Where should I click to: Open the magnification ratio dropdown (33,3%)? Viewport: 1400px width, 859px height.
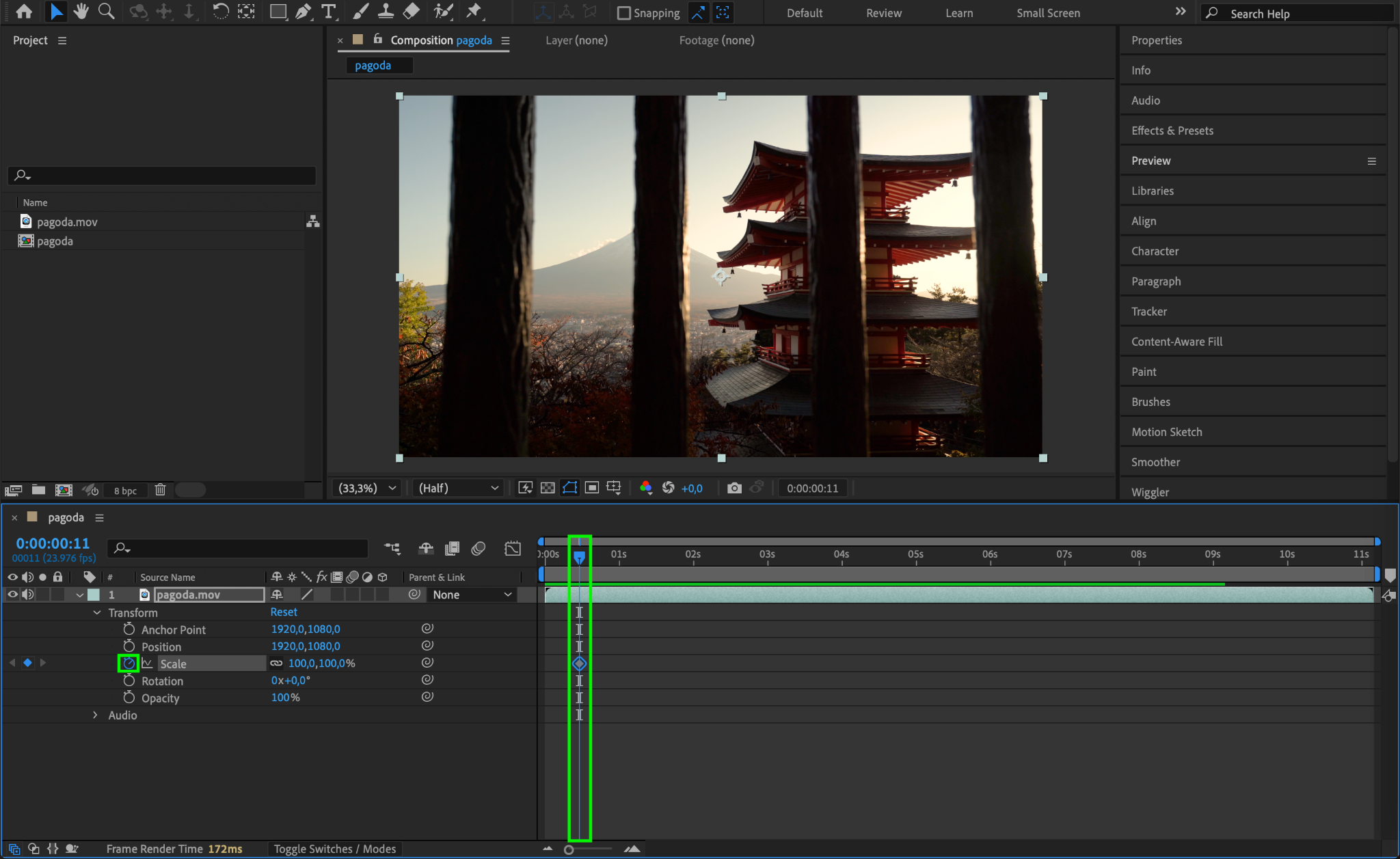(368, 488)
